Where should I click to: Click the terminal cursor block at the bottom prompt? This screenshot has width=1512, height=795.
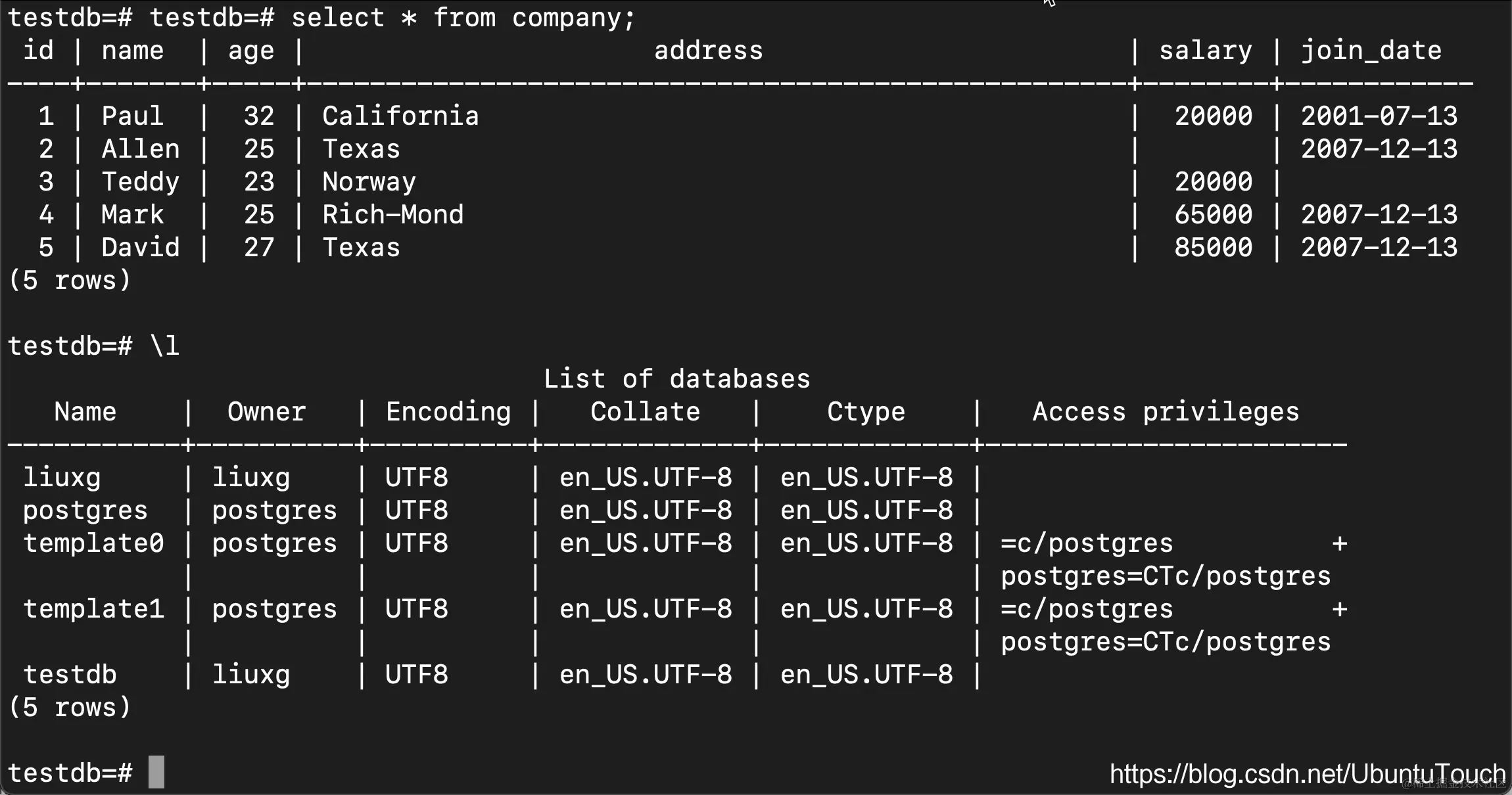(x=156, y=773)
